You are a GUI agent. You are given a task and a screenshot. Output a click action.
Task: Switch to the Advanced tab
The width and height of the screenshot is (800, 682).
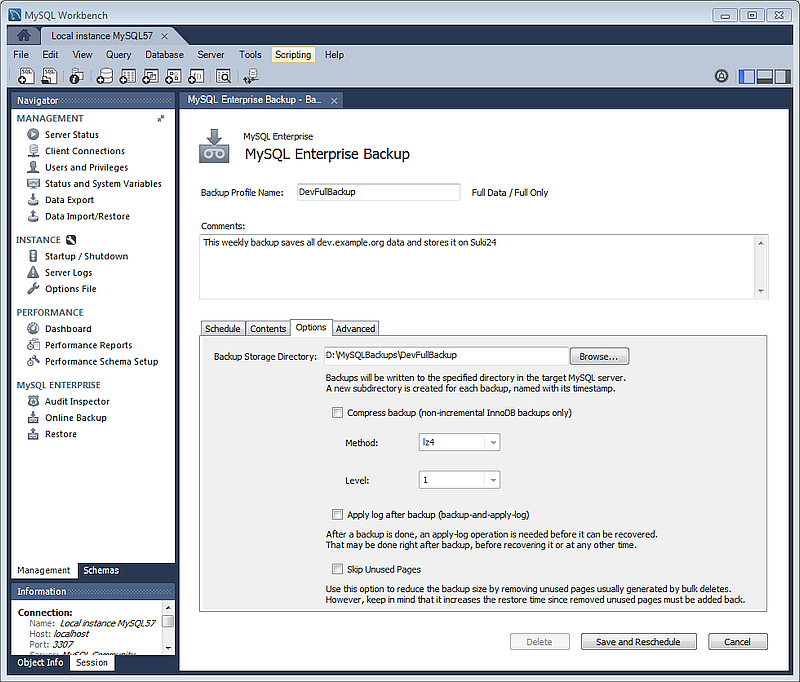pos(355,329)
